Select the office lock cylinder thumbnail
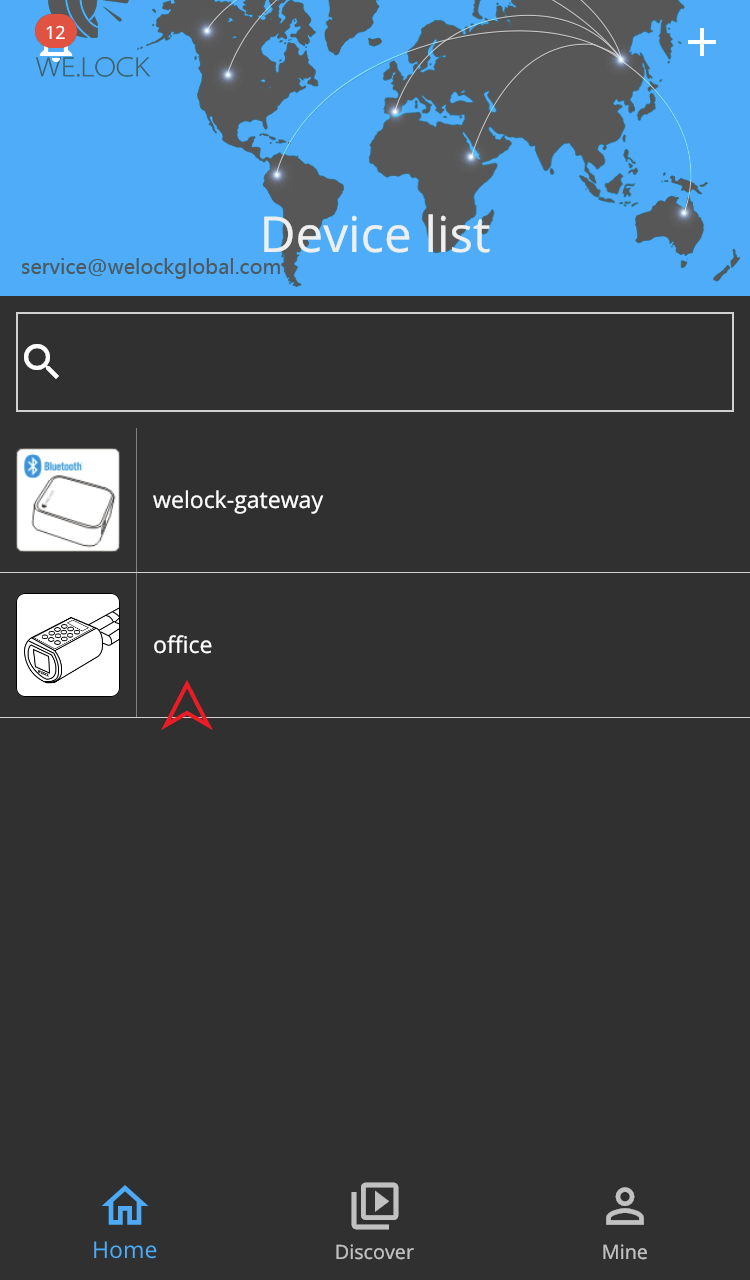The width and height of the screenshot is (750, 1280). tap(68, 645)
